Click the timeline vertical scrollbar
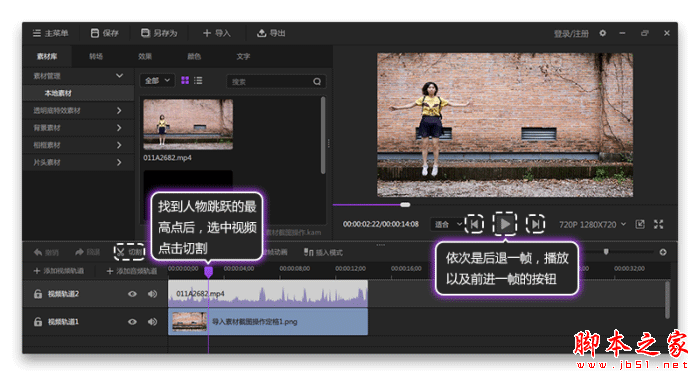This screenshot has height=376, width=700. click(667, 299)
